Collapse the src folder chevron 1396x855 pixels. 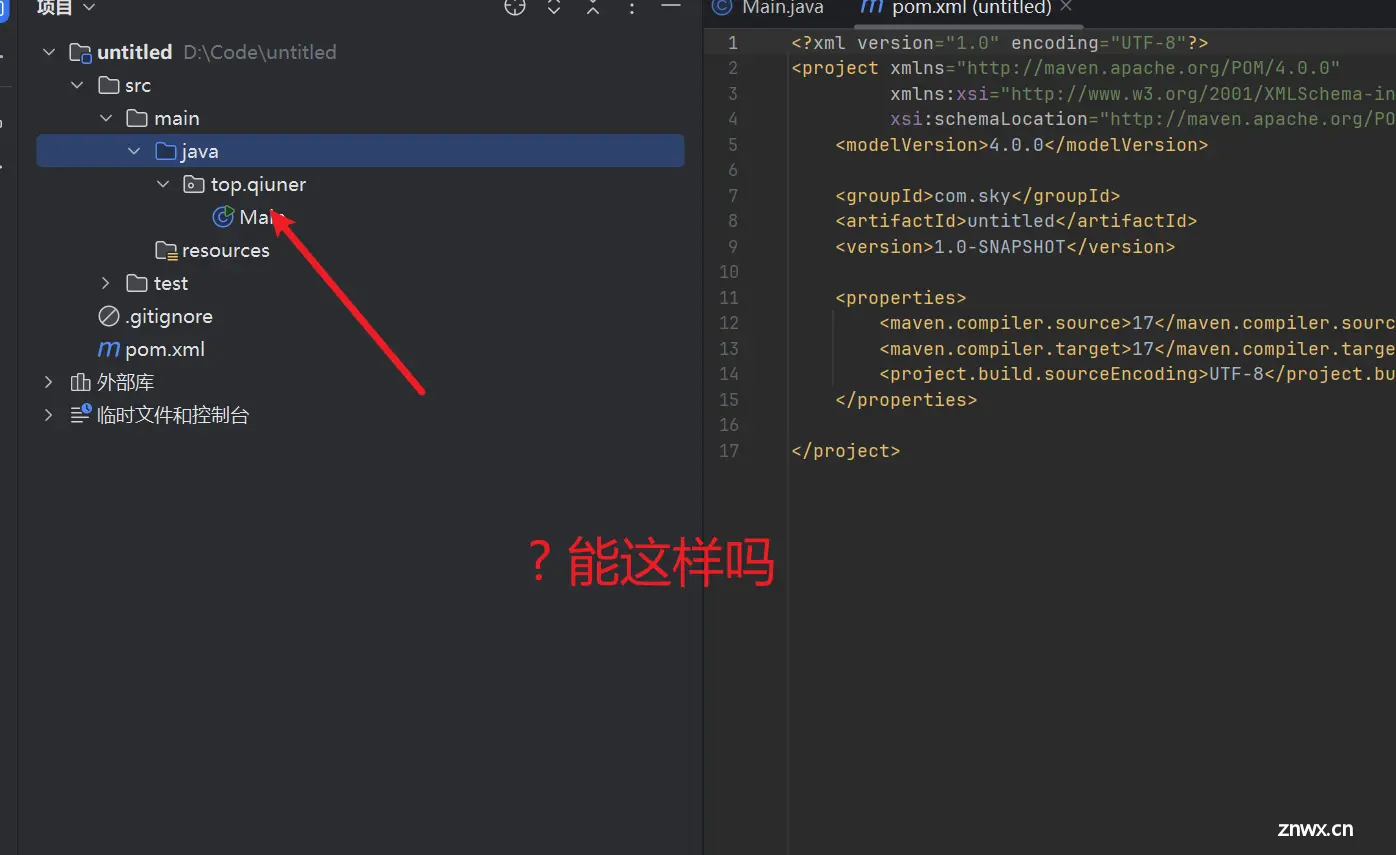coord(77,85)
